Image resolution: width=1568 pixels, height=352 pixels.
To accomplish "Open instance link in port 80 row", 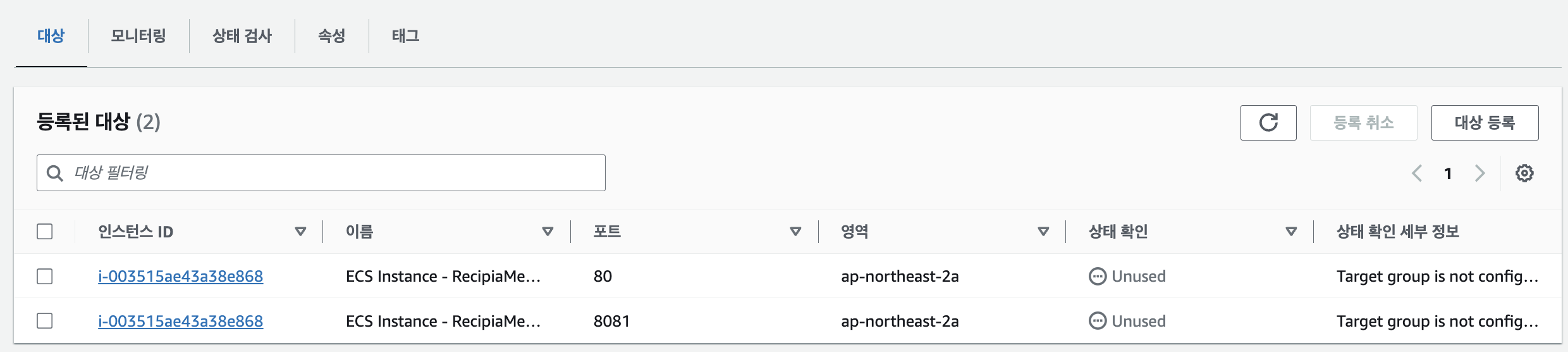I will (x=180, y=277).
